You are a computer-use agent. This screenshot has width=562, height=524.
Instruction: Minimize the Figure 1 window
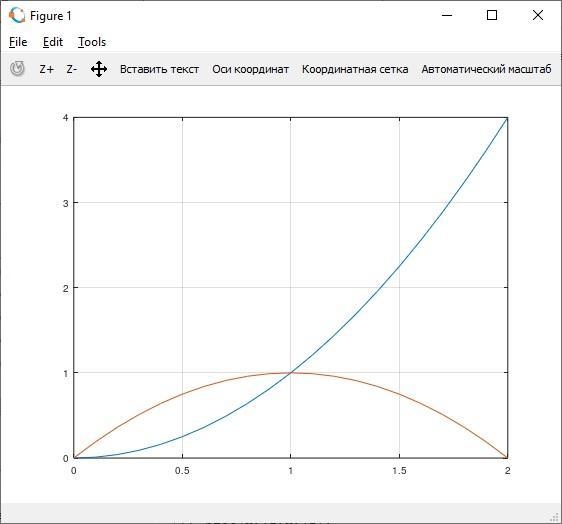point(447,15)
